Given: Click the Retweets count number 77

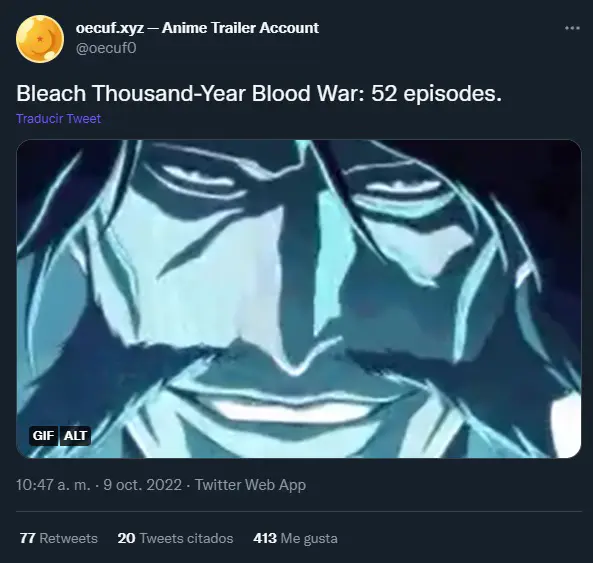Looking at the screenshot, I should pos(28,538).
